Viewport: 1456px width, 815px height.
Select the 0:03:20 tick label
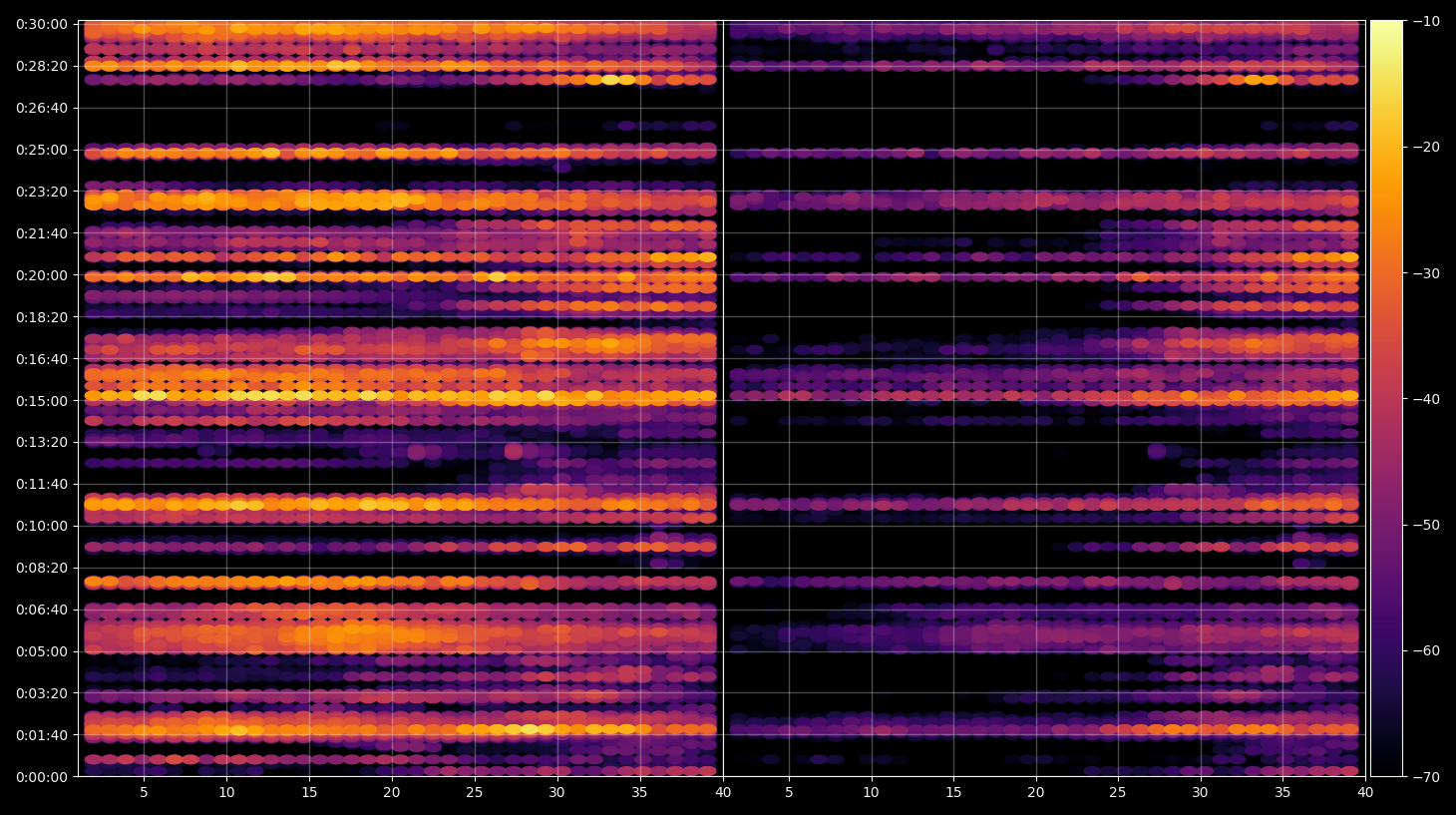click(42, 693)
